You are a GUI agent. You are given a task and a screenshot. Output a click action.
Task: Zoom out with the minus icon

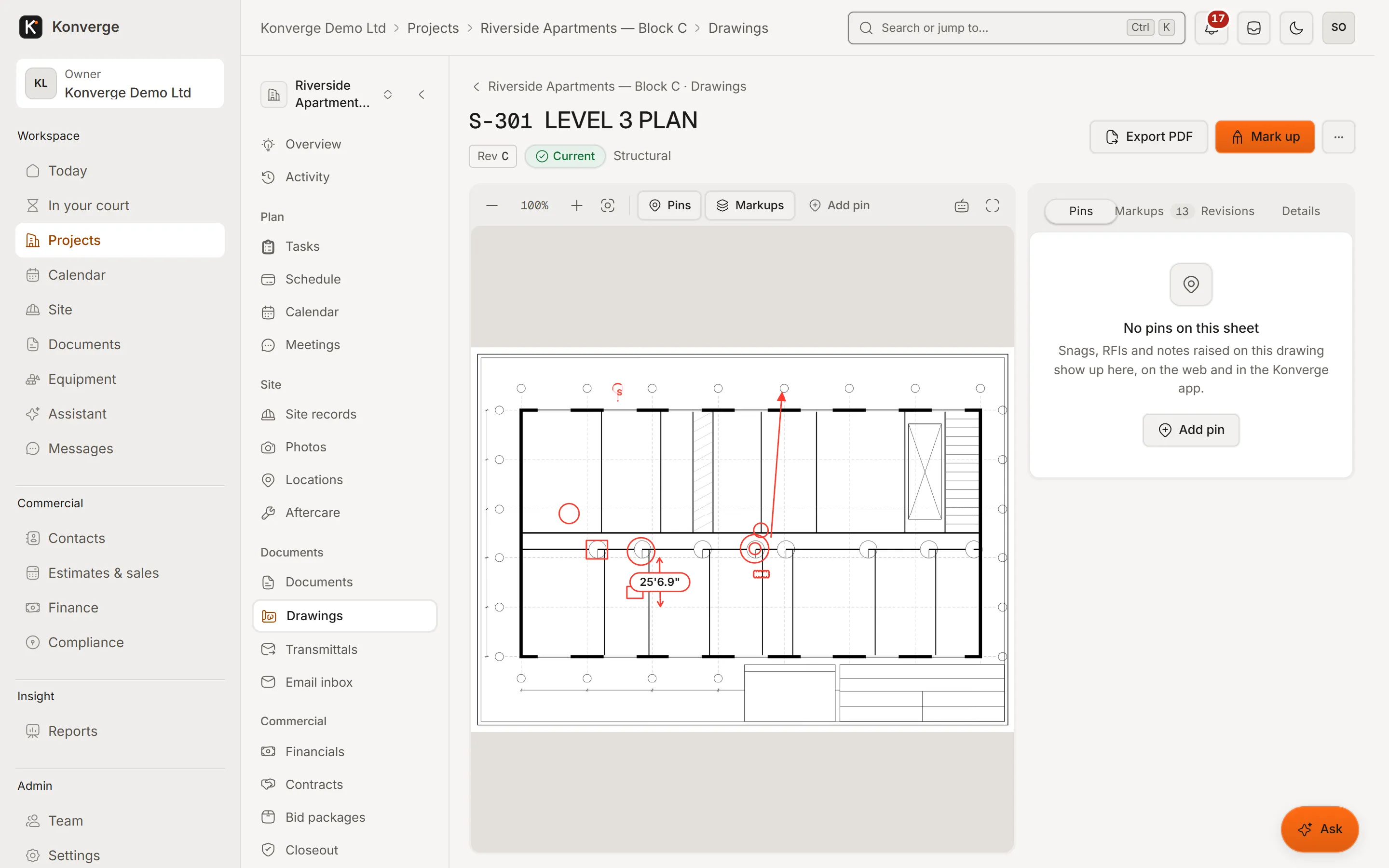(492, 205)
